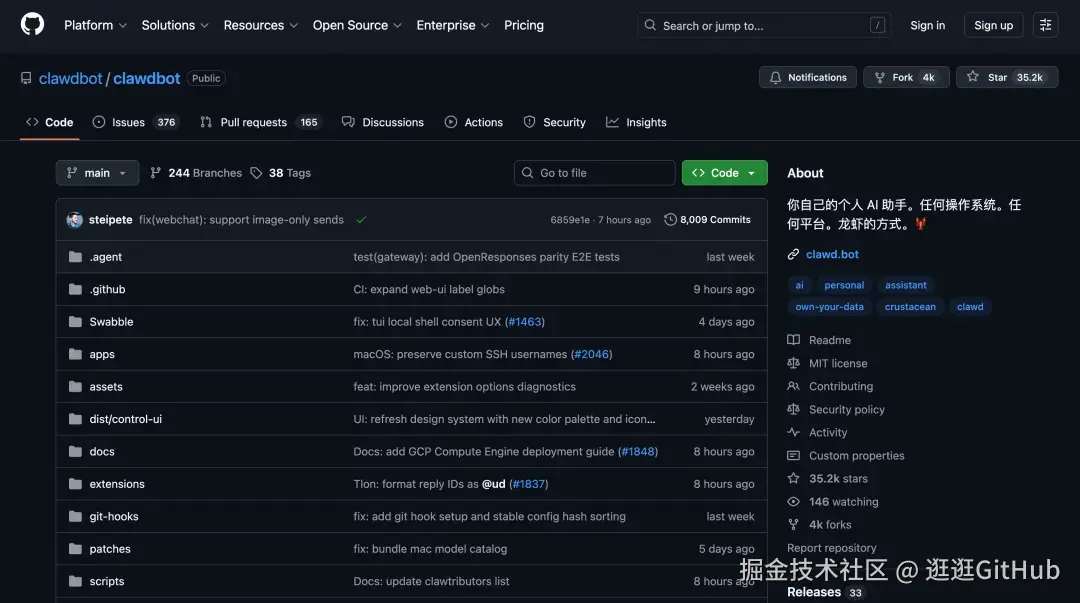1080x603 pixels.
Task: Click the star icon in Star button
Action: (x=973, y=76)
